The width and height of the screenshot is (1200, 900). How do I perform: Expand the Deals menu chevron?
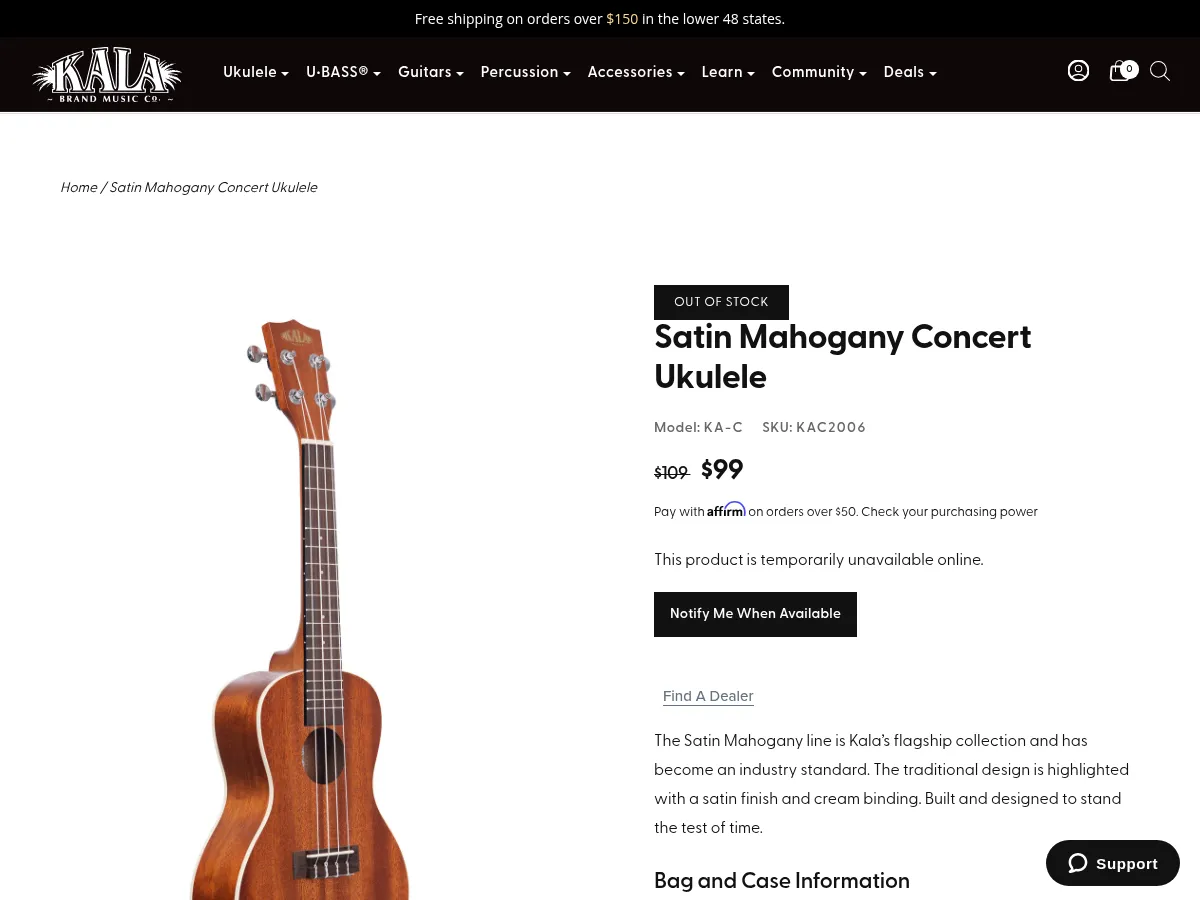coord(932,74)
